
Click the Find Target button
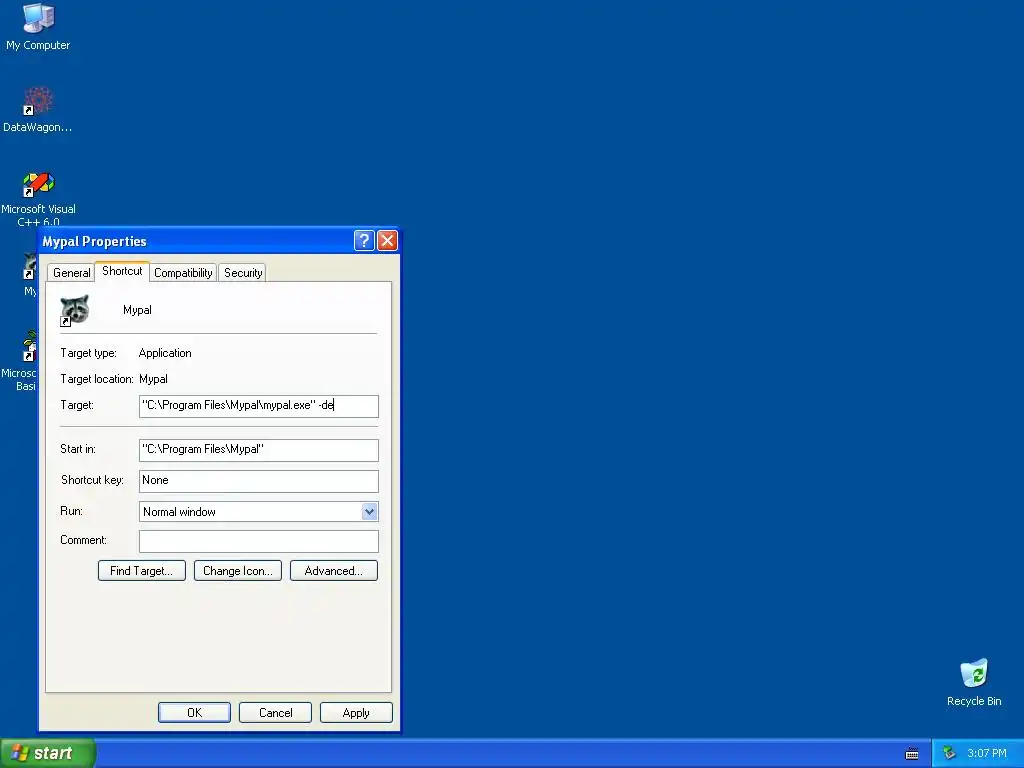(x=142, y=571)
